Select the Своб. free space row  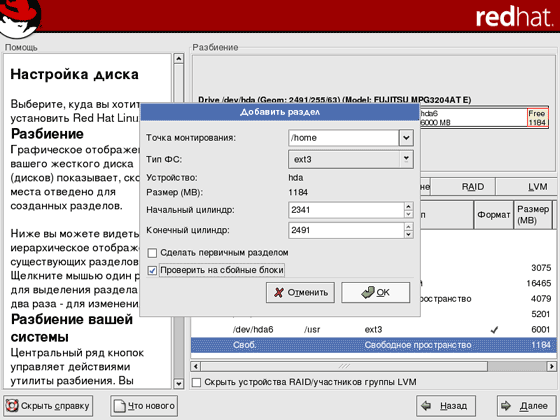tap(374, 345)
